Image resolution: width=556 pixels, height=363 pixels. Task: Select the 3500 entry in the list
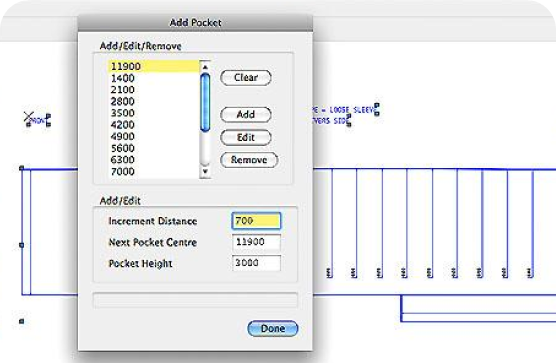tap(154, 113)
